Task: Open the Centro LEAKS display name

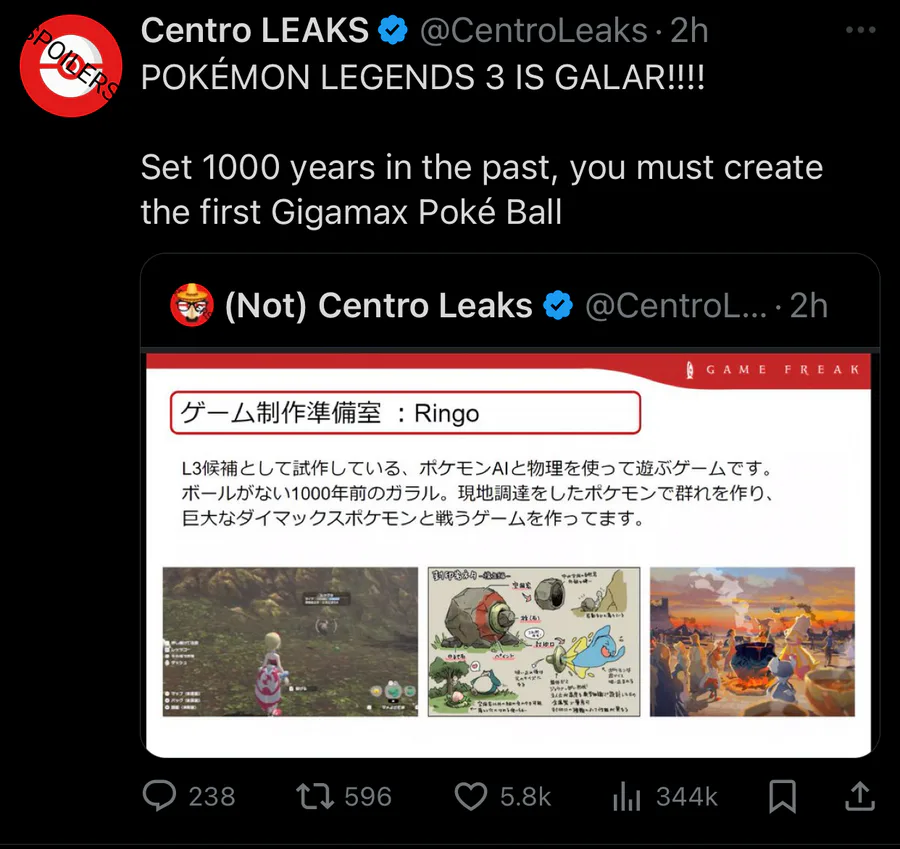Action: click(255, 31)
